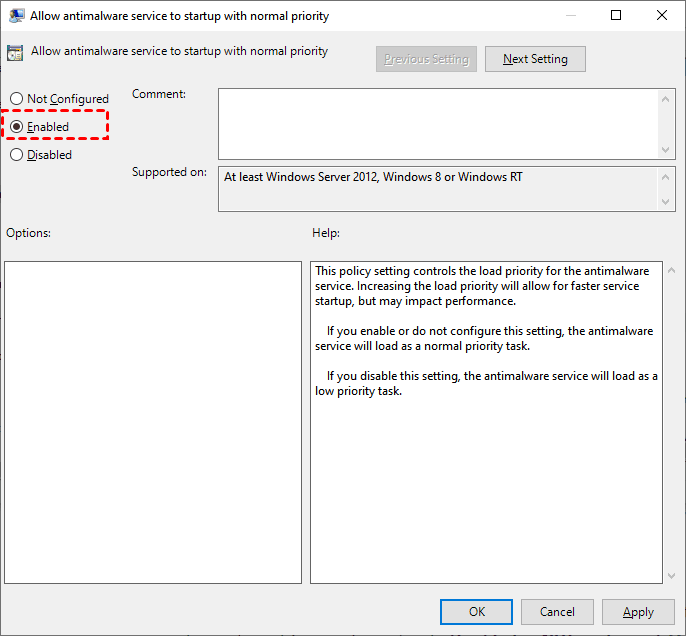This screenshot has width=686, height=636.
Task: Click the 'Help:' label
Action: click(326, 233)
